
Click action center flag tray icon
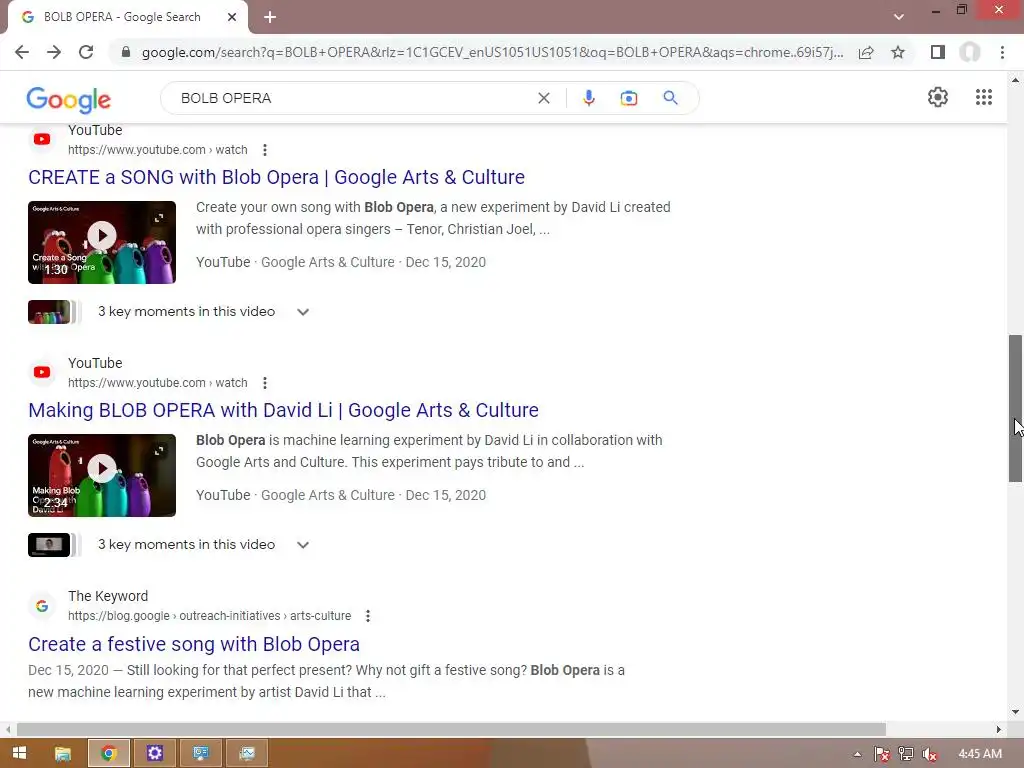pyautogui.click(x=882, y=754)
